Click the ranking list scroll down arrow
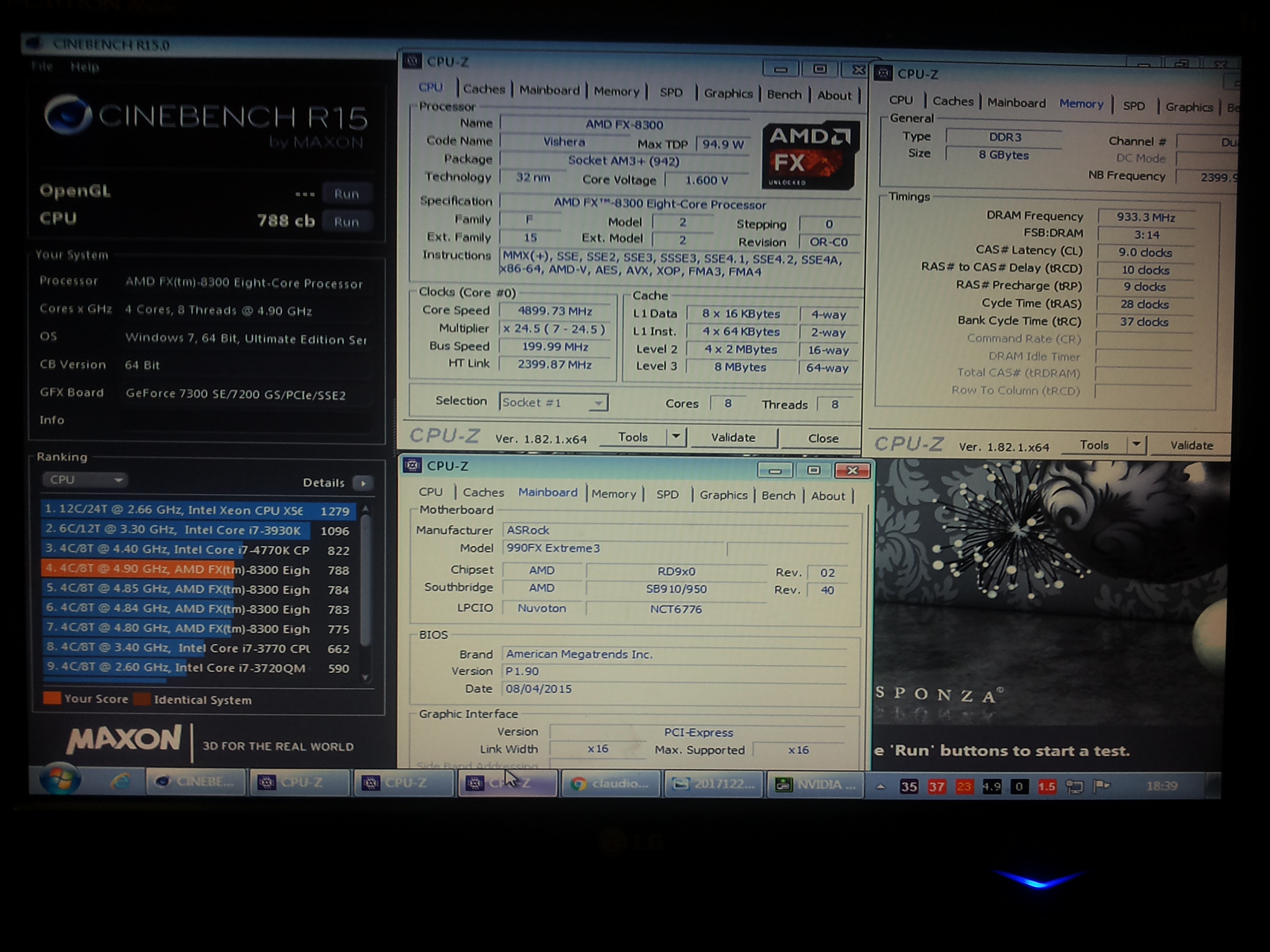Image resolution: width=1270 pixels, height=952 pixels. (365, 678)
